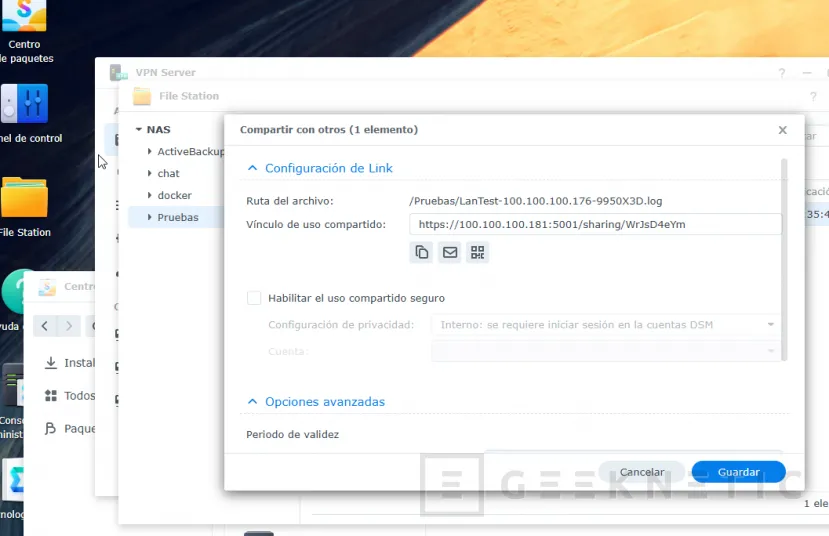Open Panel de control desktop icon
Screen dimensions: 829x536
click(x=25, y=105)
